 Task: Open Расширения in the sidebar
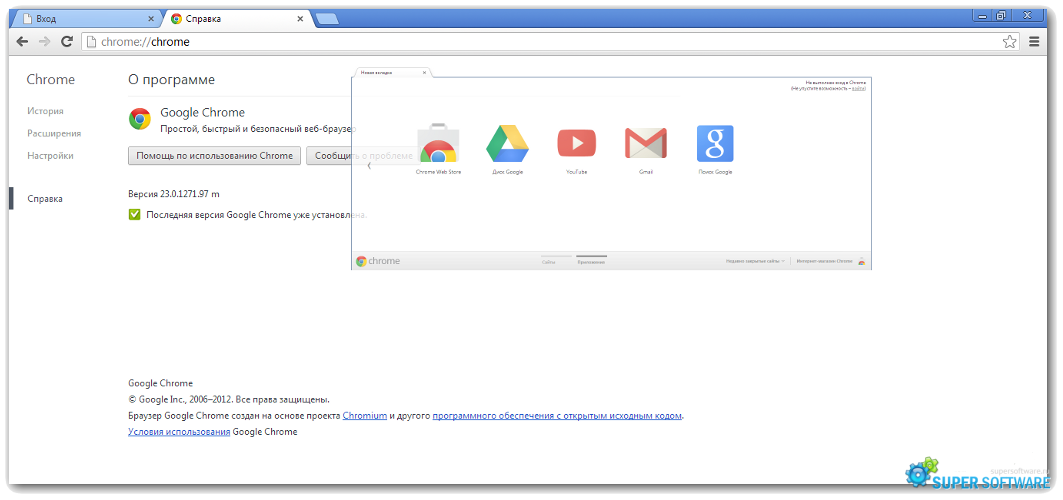pyautogui.click(x=54, y=133)
